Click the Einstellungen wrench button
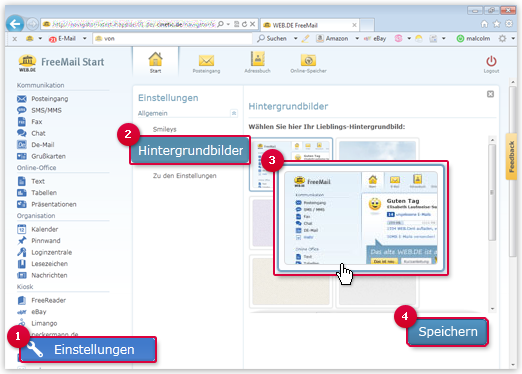This screenshot has height=374, width=522. [88, 350]
